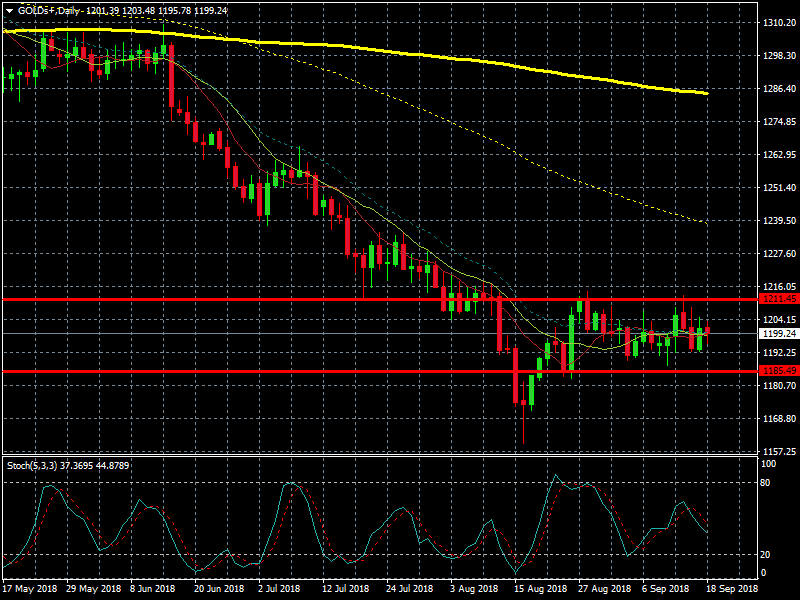Image resolution: width=800 pixels, height=600 pixels.
Task: Select the red 1211.45 price tag
Action: pos(777,299)
